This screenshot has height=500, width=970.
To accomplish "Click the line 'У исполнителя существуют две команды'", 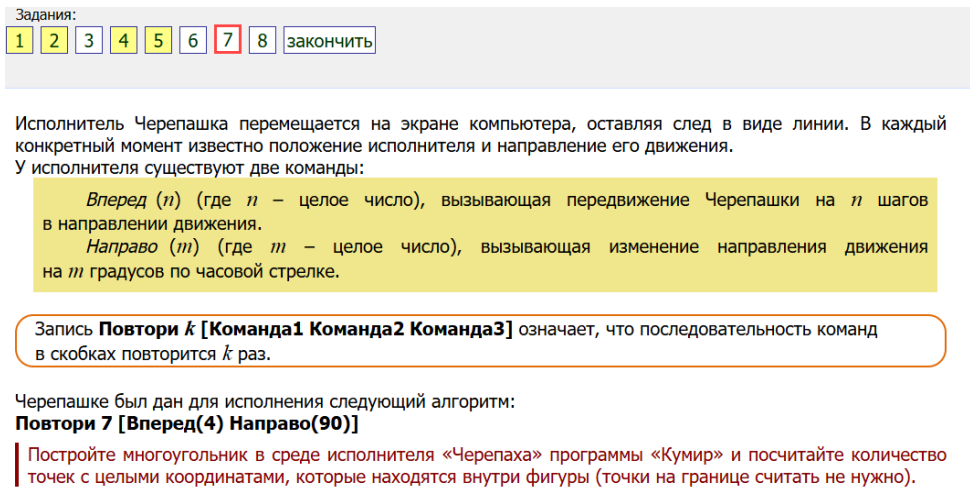I will (190, 167).
